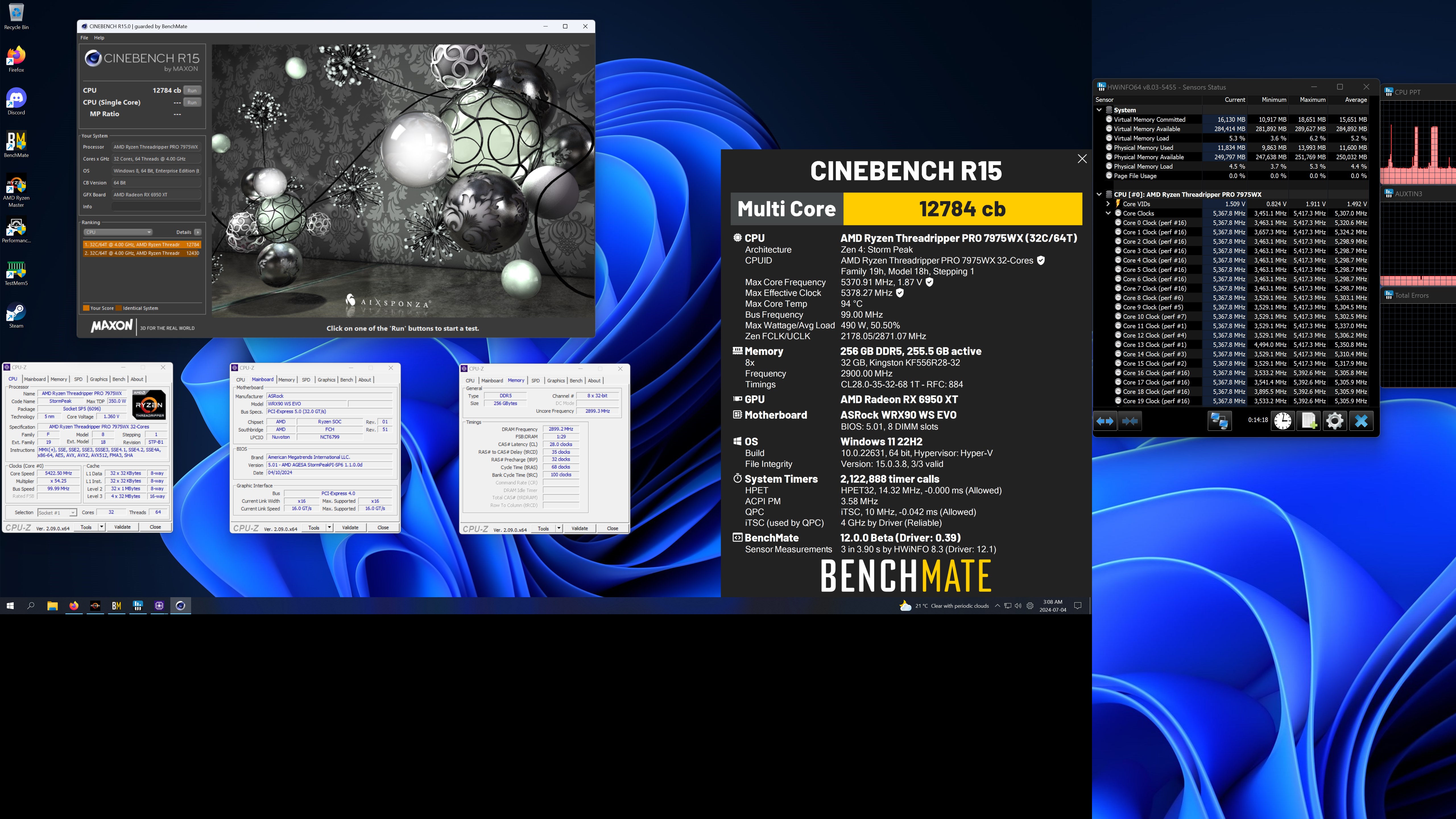Run the Cinebench CPU test

click(x=192, y=90)
